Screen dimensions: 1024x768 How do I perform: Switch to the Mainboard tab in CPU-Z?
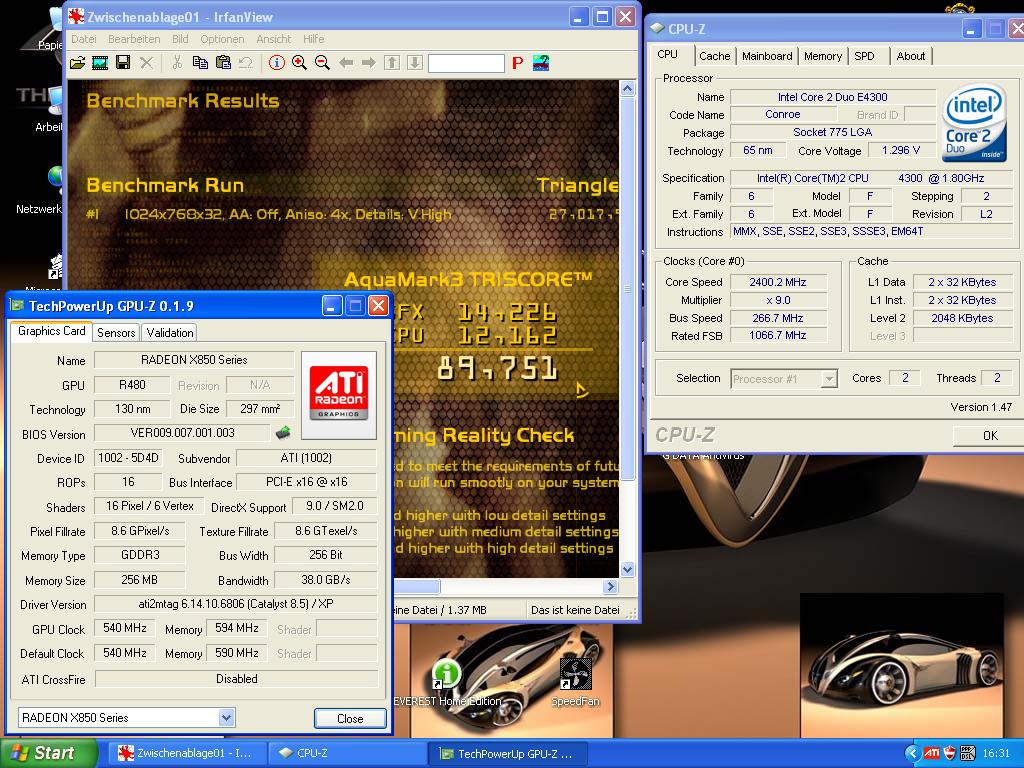pyautogui.click(x=767, y=56)
